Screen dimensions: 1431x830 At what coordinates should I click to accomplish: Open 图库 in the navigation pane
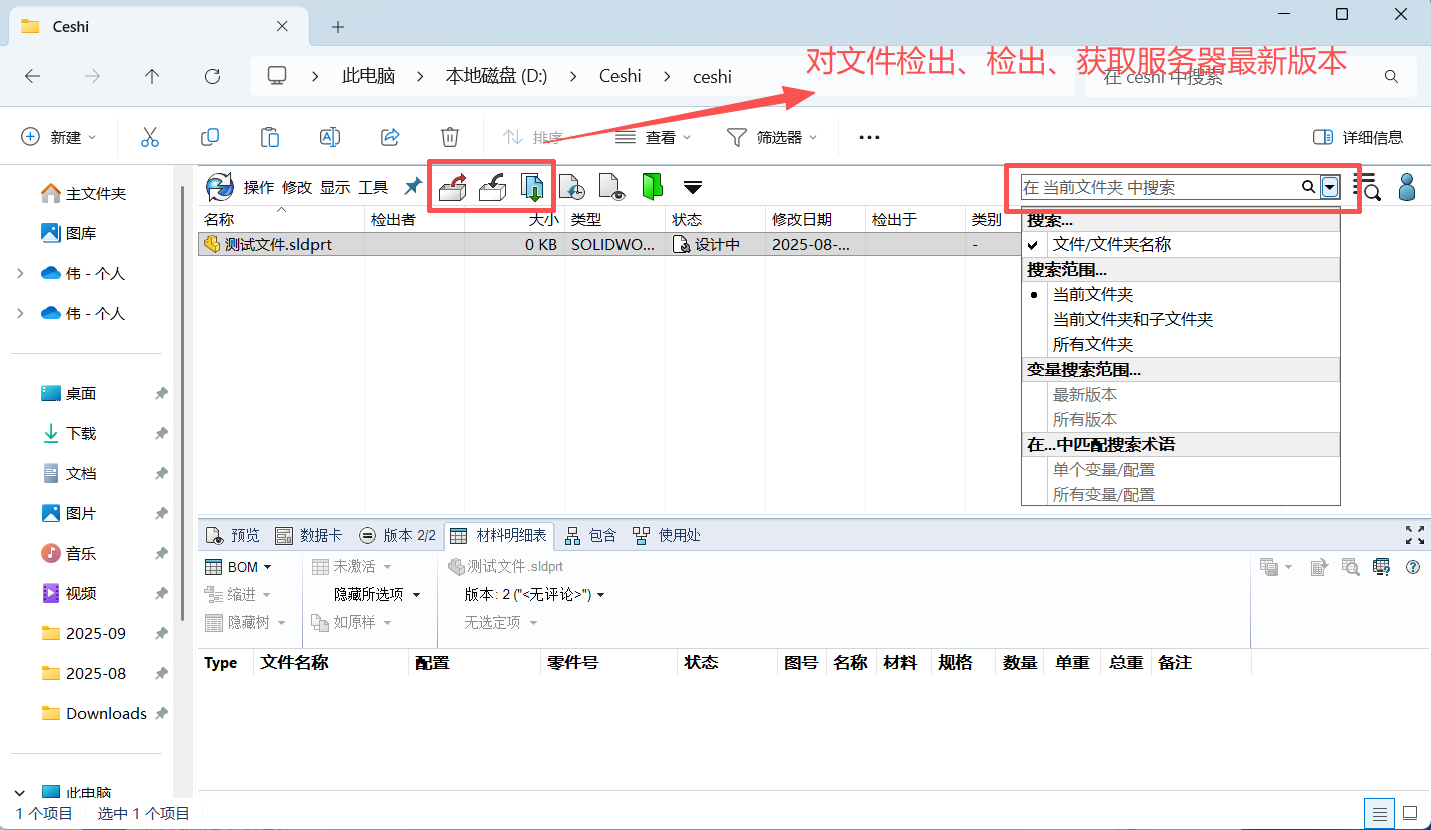tap(69, 233)
